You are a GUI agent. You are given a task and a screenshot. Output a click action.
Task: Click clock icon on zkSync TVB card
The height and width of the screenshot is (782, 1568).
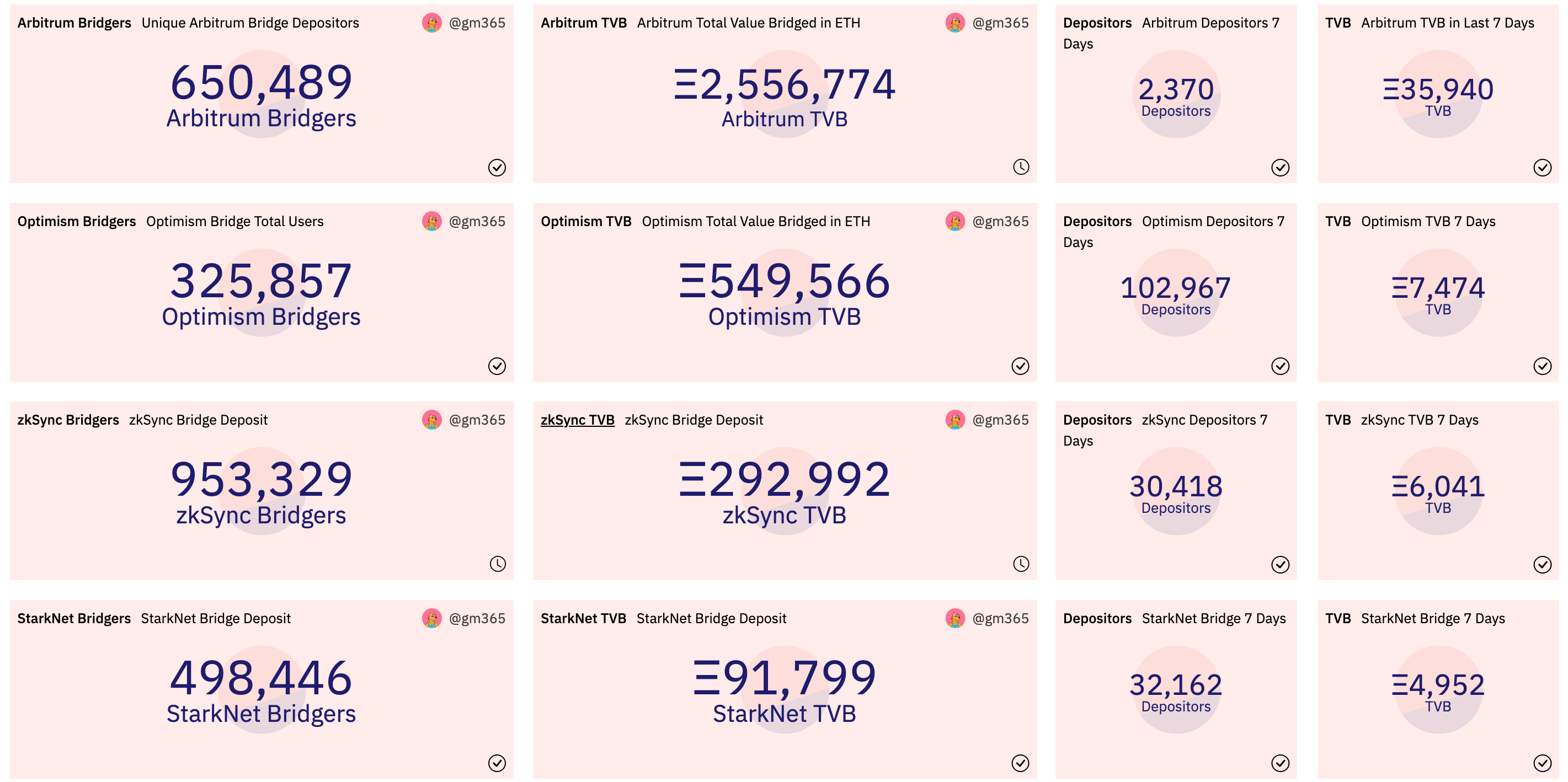tap(1021, 564)
